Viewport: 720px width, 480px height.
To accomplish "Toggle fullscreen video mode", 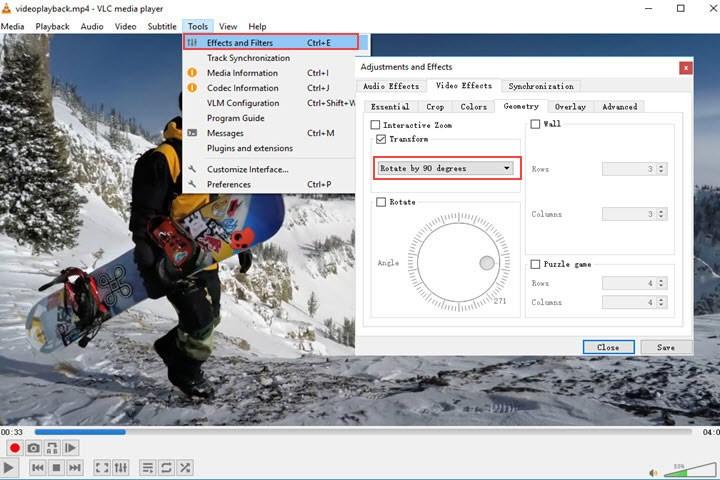I will point(101,468).
